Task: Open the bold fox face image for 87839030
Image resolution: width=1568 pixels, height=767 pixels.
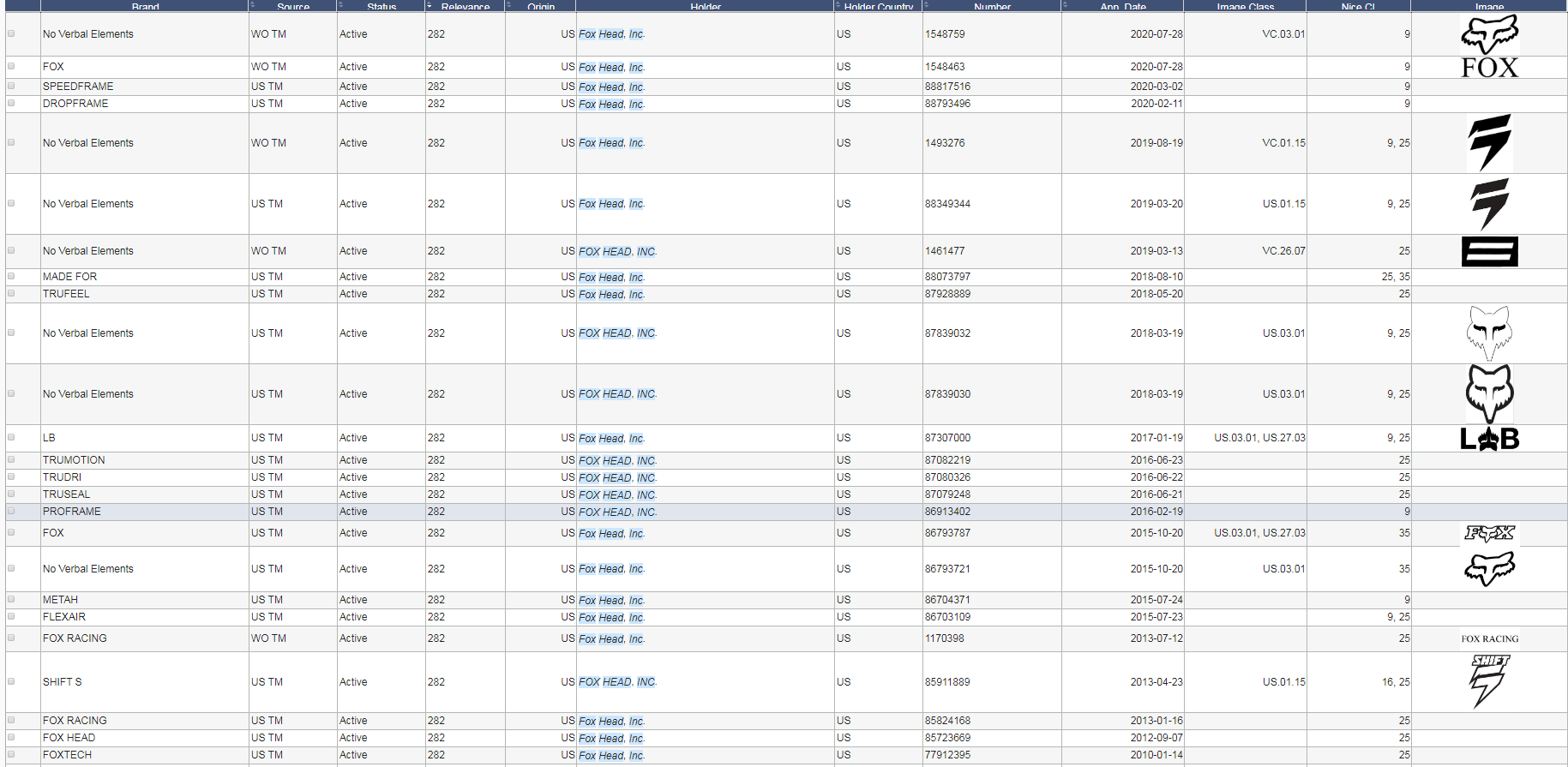Action: 1489,394
